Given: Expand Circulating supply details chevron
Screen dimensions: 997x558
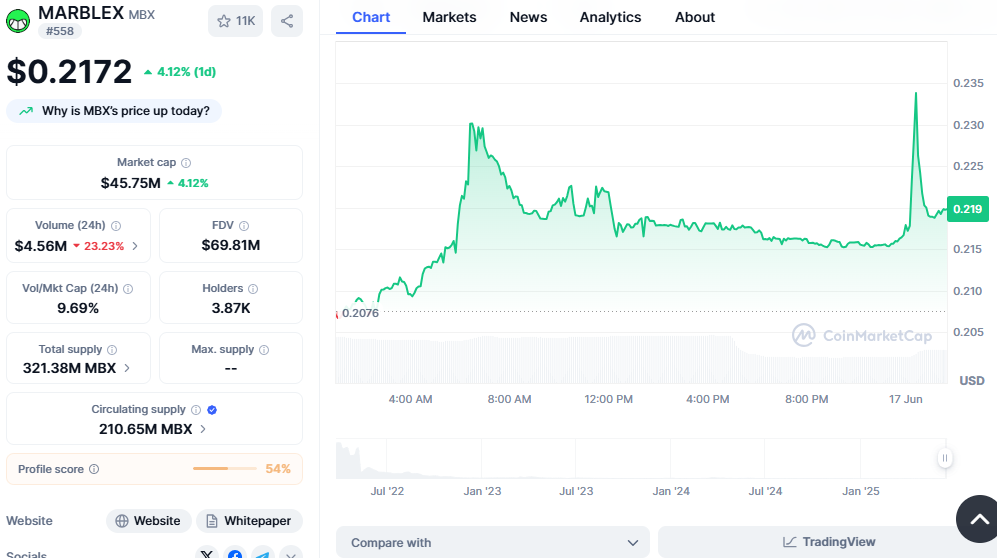Looking at the screenshot, I should click(203, 429).
